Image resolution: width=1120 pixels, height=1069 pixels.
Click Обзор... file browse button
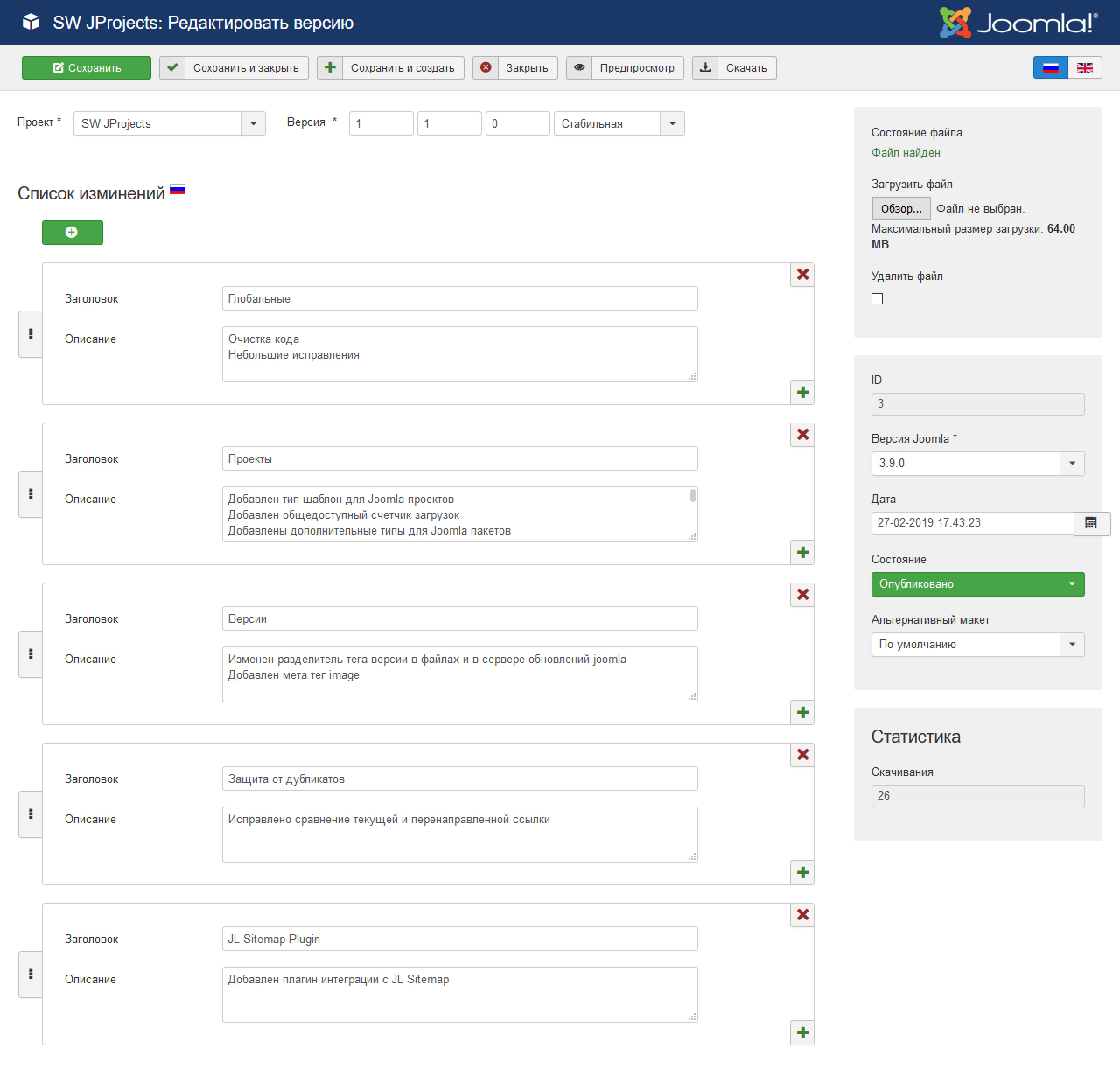[x=901, y=208]
